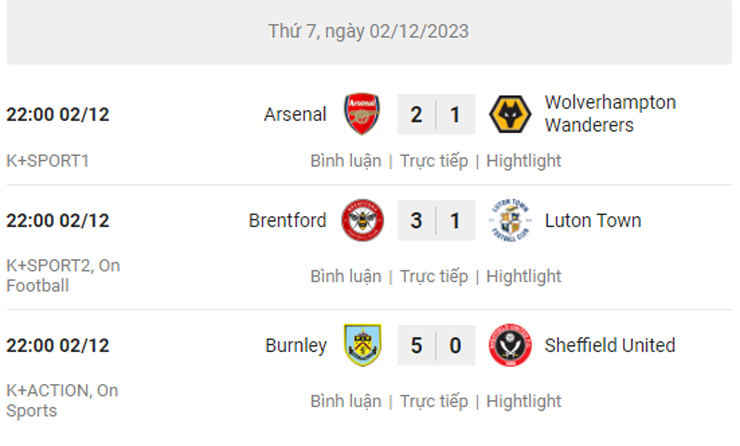This screenshot has width=740, height=446.
Task: Open Trực tiếp for Burnley vs Sheffield
Action: pos(434,402)
